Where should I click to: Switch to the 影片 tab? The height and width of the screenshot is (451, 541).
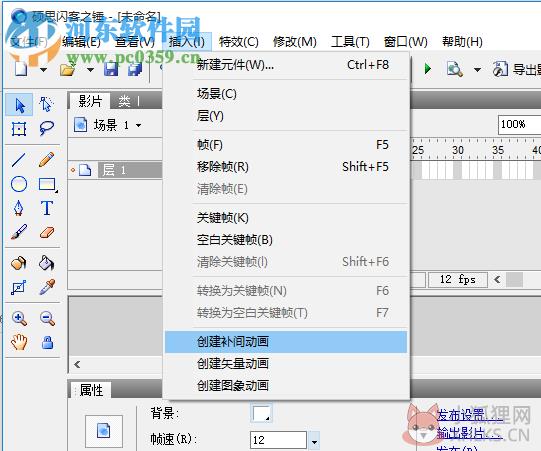coord(90,101)
